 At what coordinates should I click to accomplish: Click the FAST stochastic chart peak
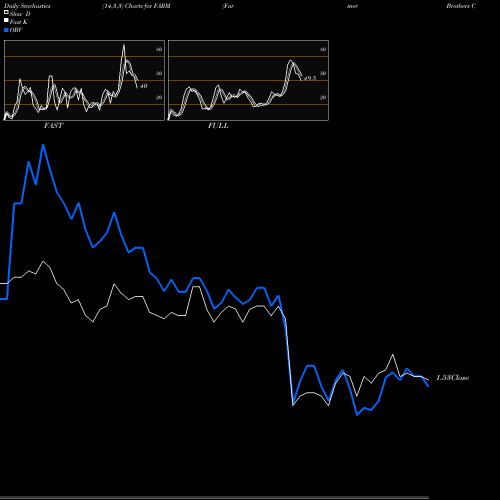point(124,45)
